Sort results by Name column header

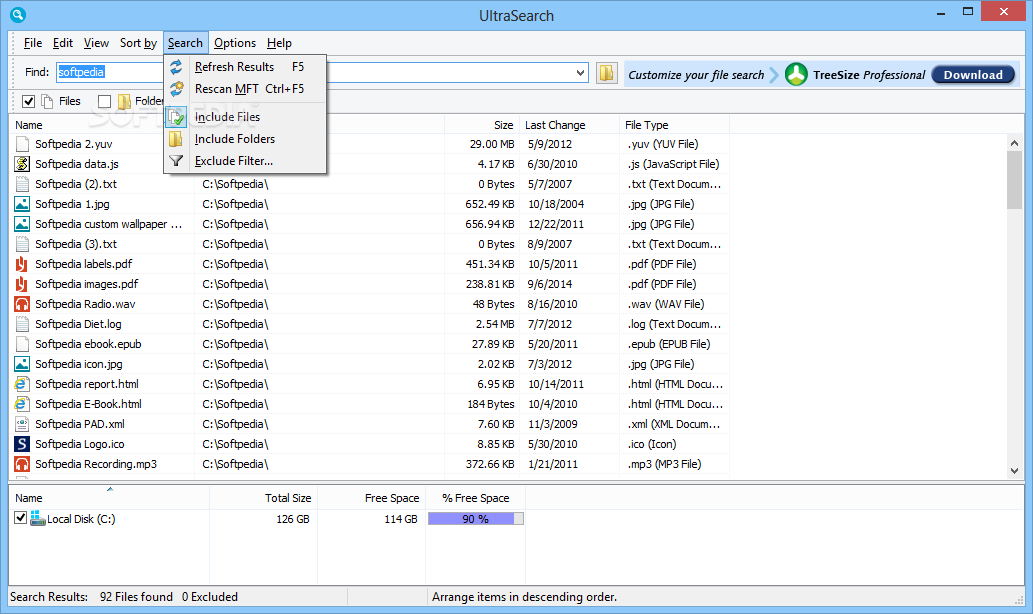tap(102, 125)
